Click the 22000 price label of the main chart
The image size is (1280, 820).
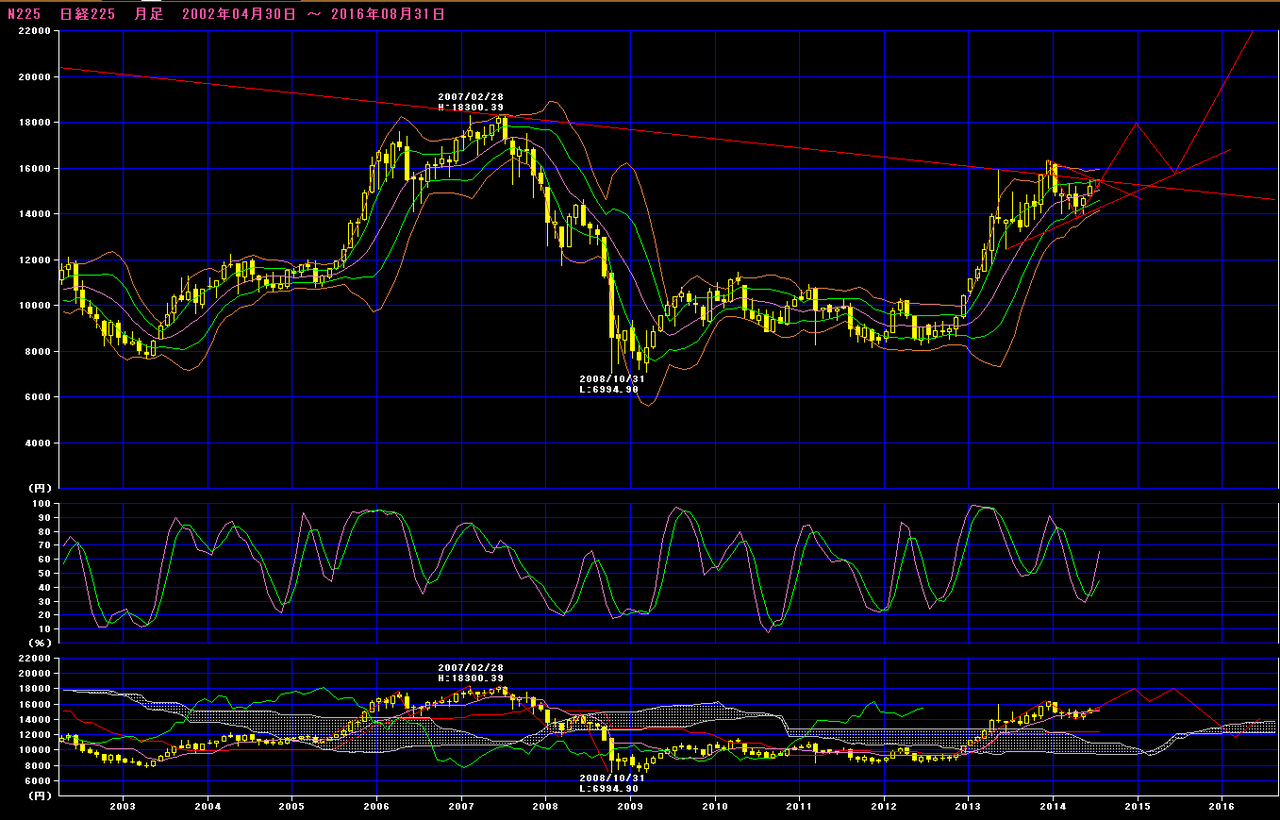(33, 31)
